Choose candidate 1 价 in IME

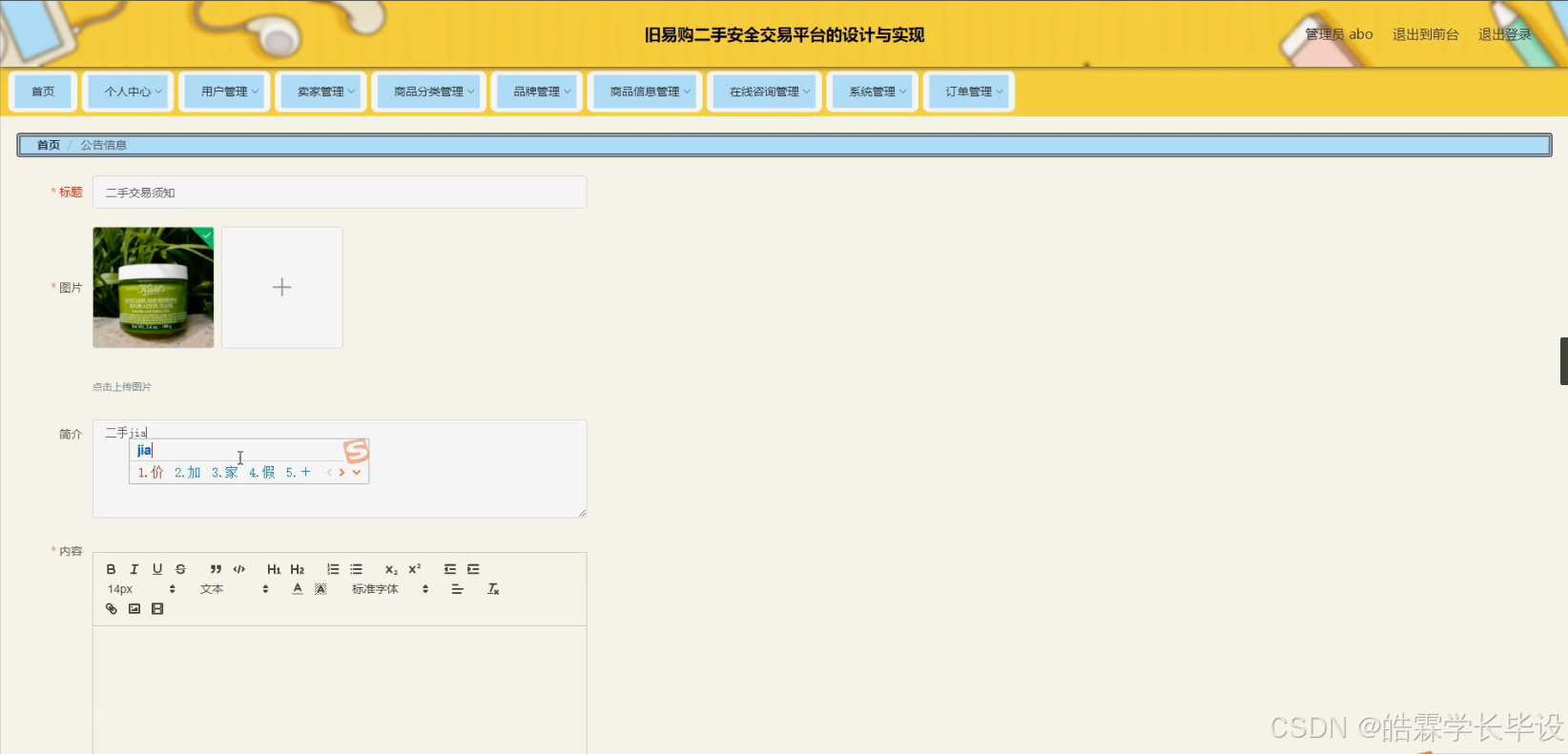tap(151, 472)
